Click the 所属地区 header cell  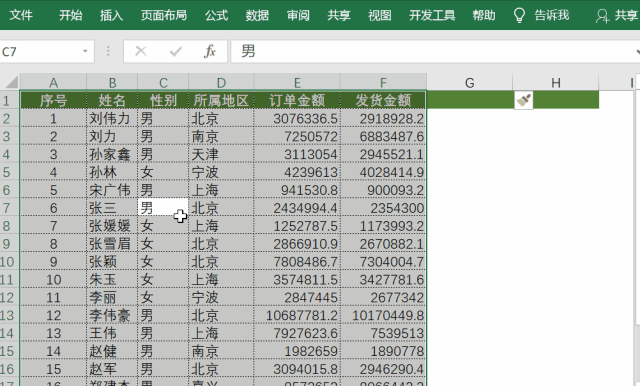[x=221, y=100]
